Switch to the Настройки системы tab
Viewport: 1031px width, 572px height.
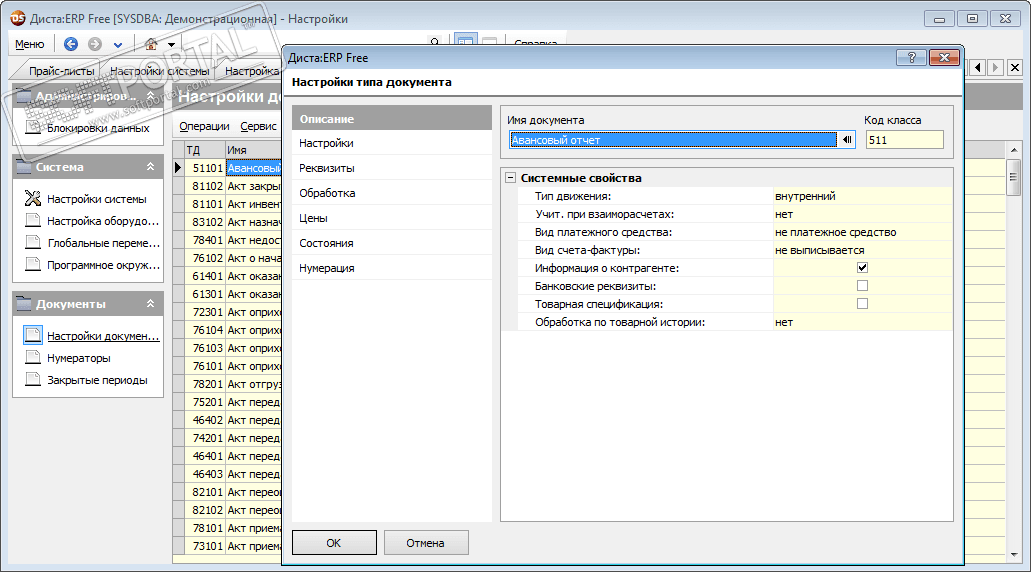point(159,71)
